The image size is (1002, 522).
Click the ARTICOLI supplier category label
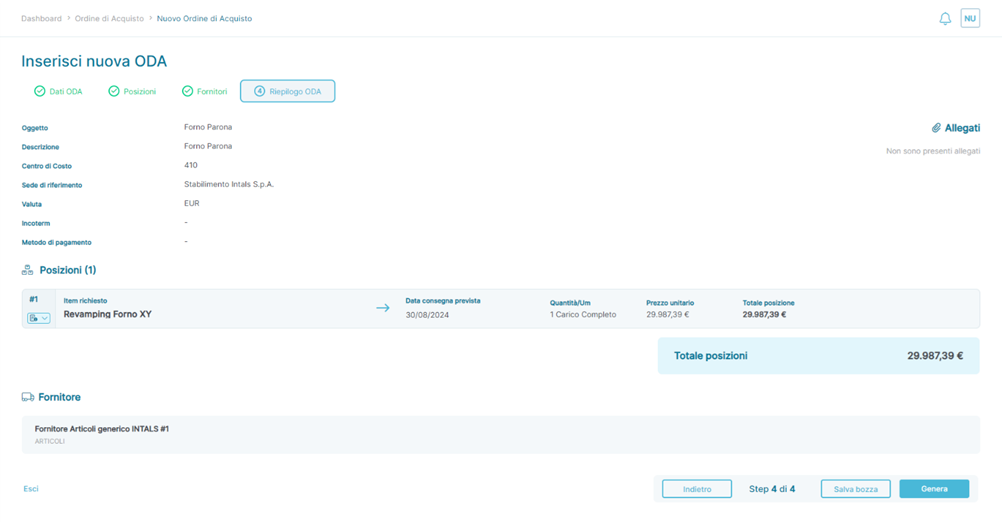pyautogui.click(x=50, y=441)
